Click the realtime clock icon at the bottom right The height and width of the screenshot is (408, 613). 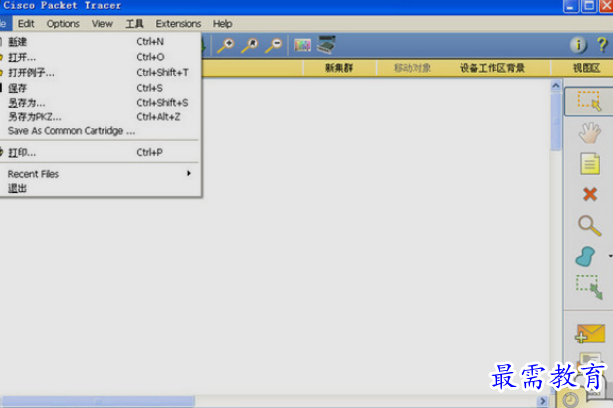[x=570, y=400]
